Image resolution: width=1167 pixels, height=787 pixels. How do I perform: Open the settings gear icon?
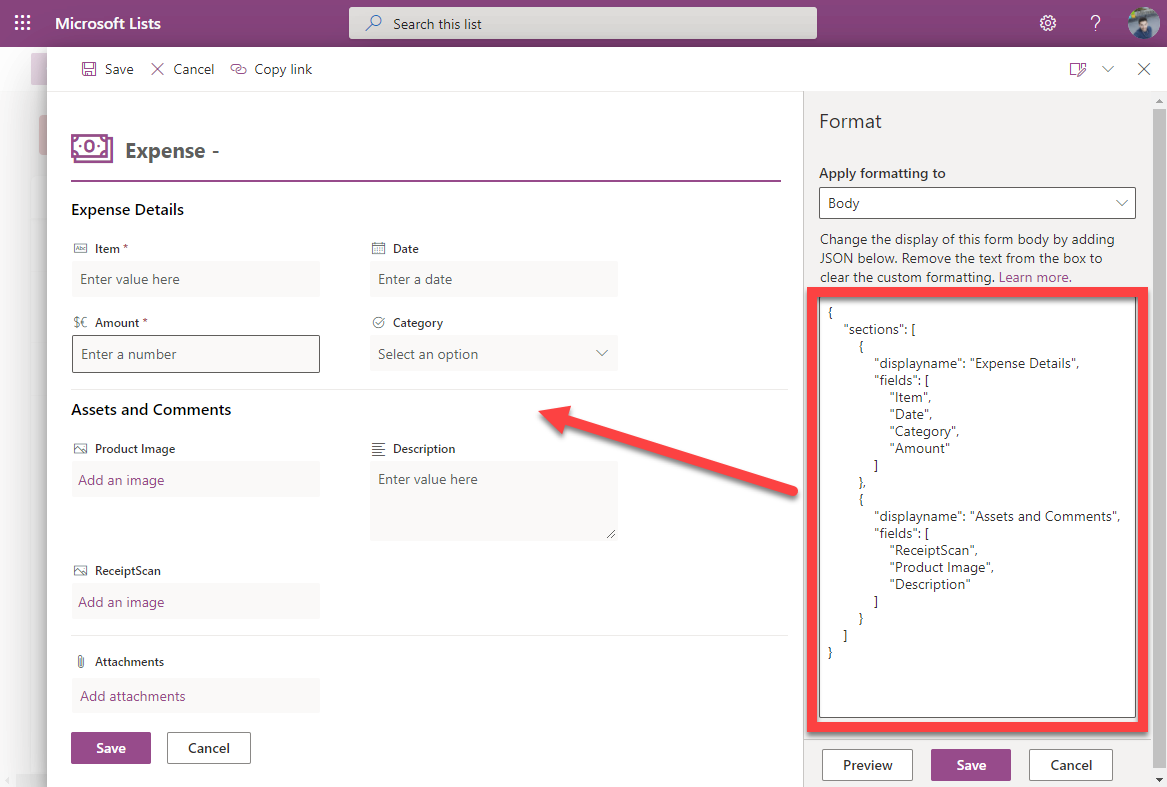coord(1048,23)
